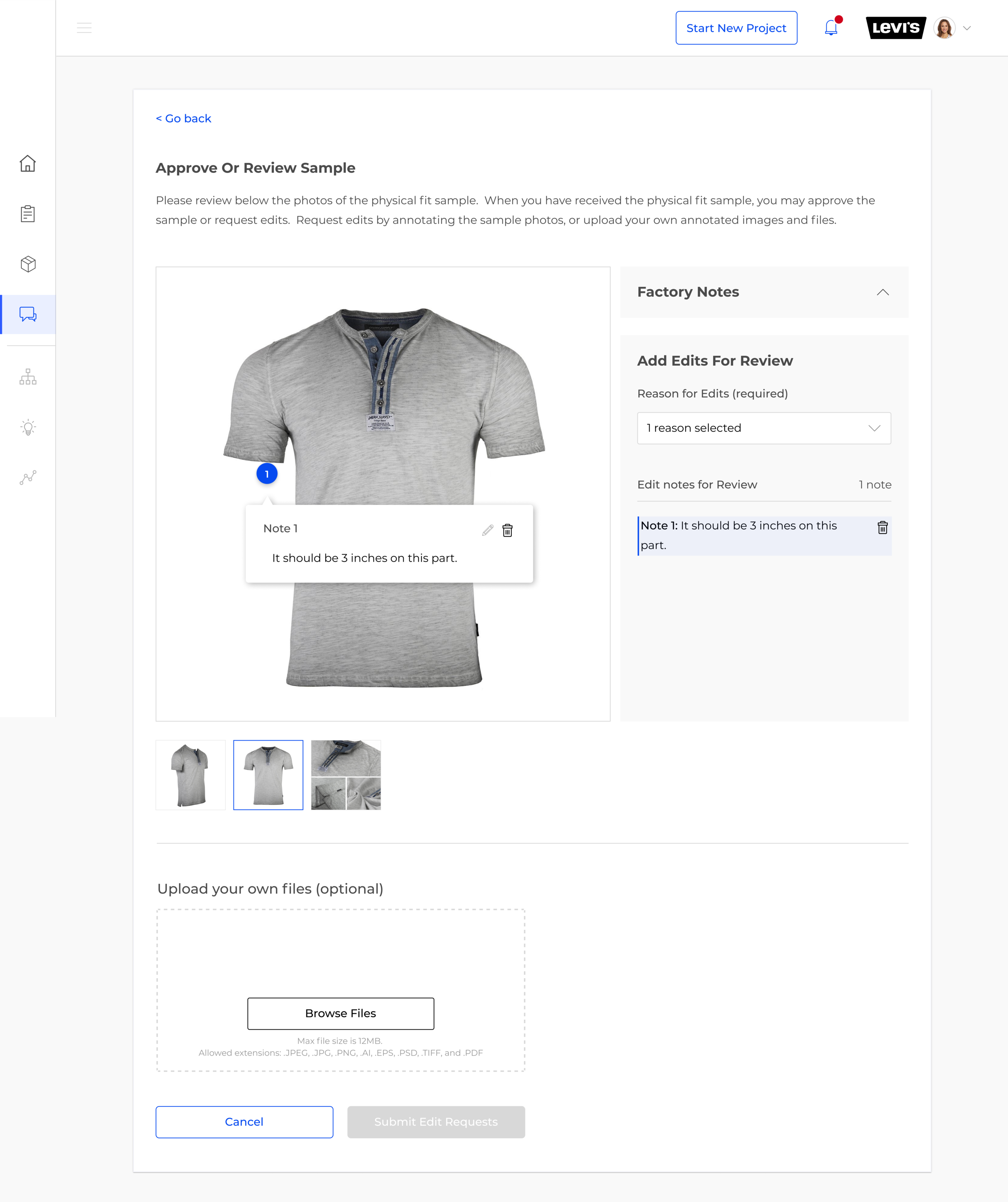Delete Note 1 from edit notes panel
1008x1202 pixels.
pos(882,527)
